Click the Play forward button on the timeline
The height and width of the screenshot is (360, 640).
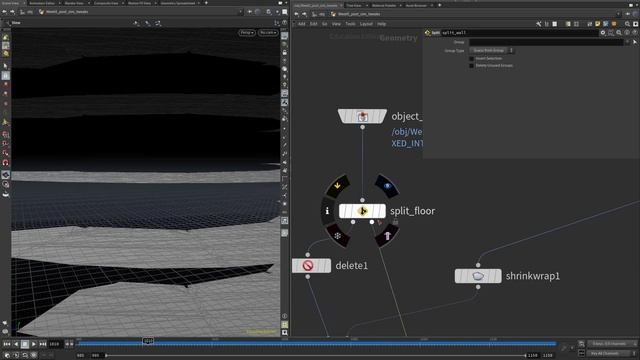click(x=34, y=344)
